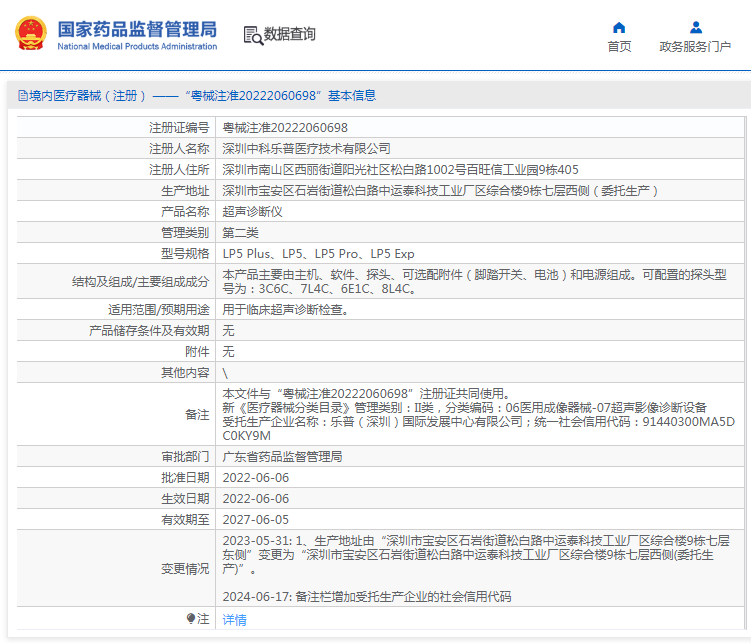Select registration number 粤械注准20222060698 value
Screen dimensions: 751x643
pyautogui.click(x=285, y=128)
